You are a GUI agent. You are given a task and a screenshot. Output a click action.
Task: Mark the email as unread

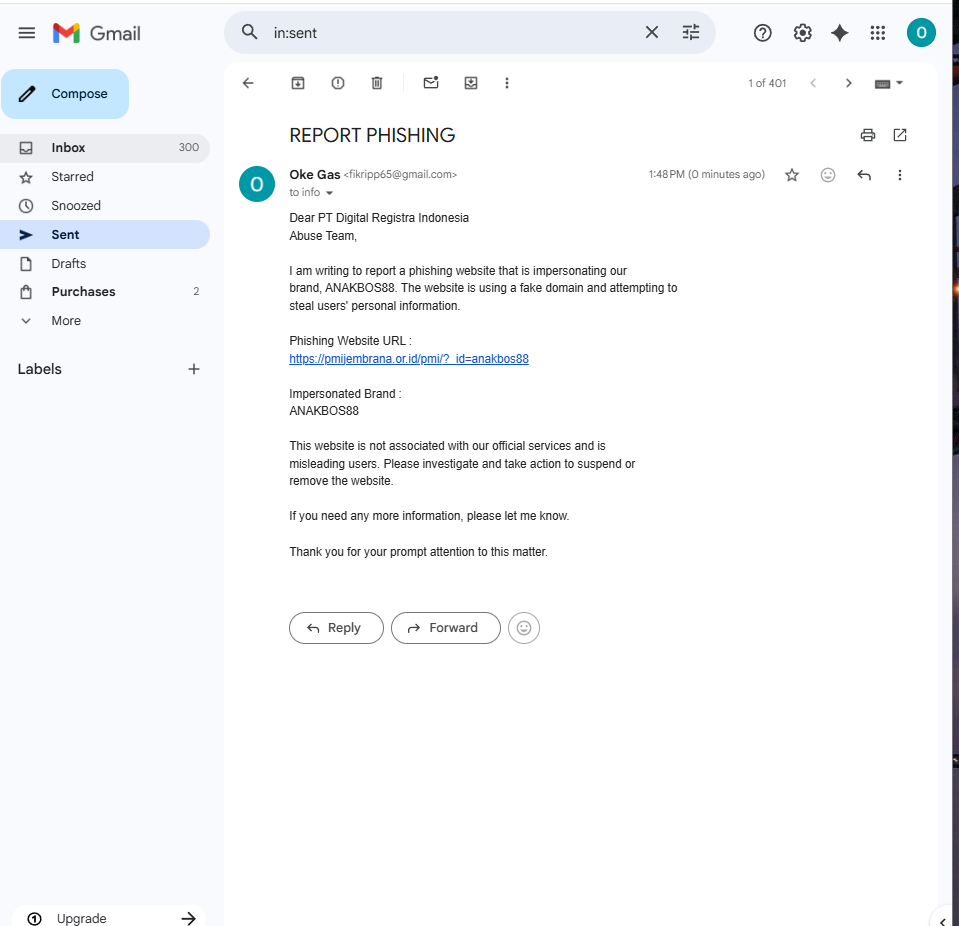(431, 83)
